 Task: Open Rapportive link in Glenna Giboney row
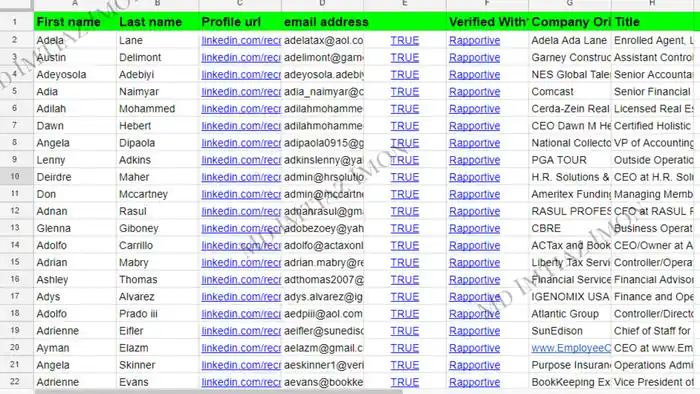click(474, 228)
